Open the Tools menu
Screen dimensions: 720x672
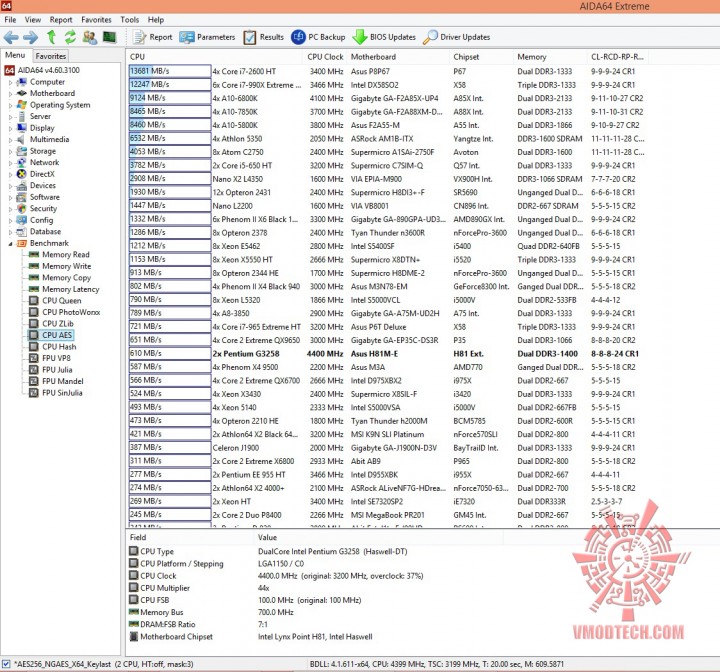(129, 20)
